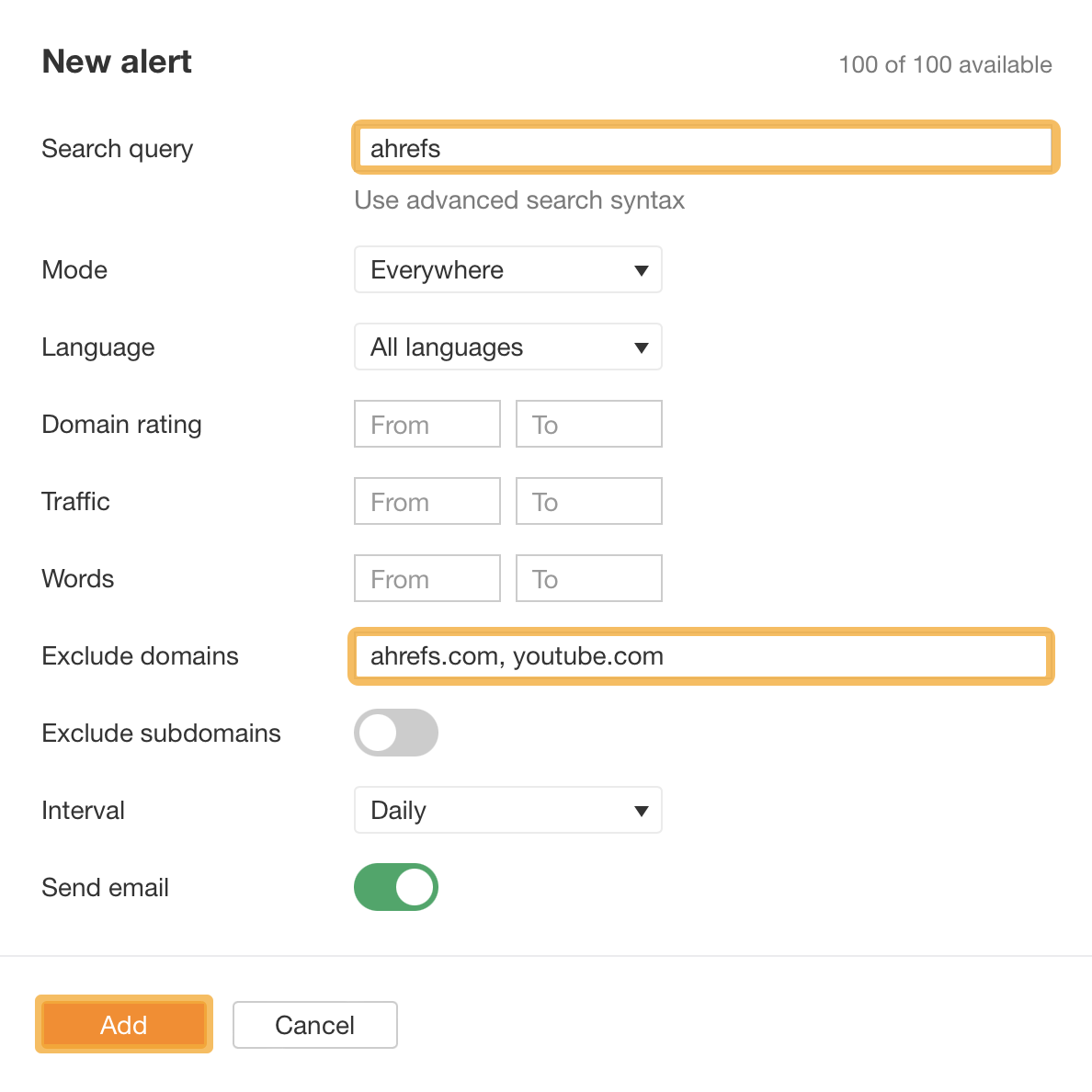Open the Mode dropdown showing Everywhere
This screenshot has width=1092, height=1092.
pos(508,269)
